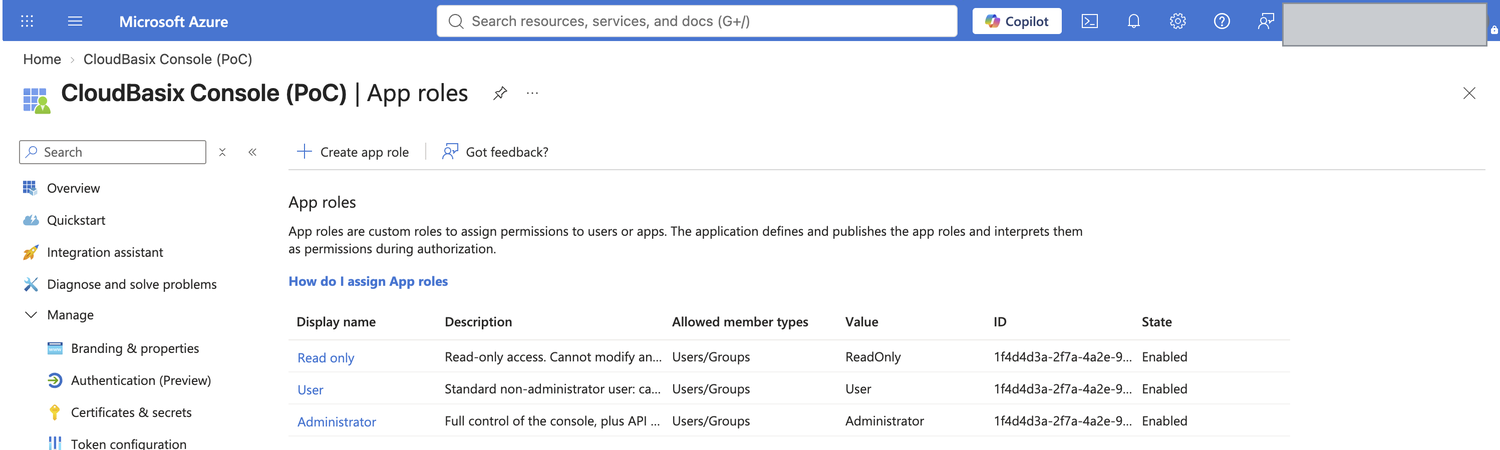Screen dimensions: 1500x450
Task: Toggle expand-collapse all sidebar groups
Action: (x=222, y=152)
